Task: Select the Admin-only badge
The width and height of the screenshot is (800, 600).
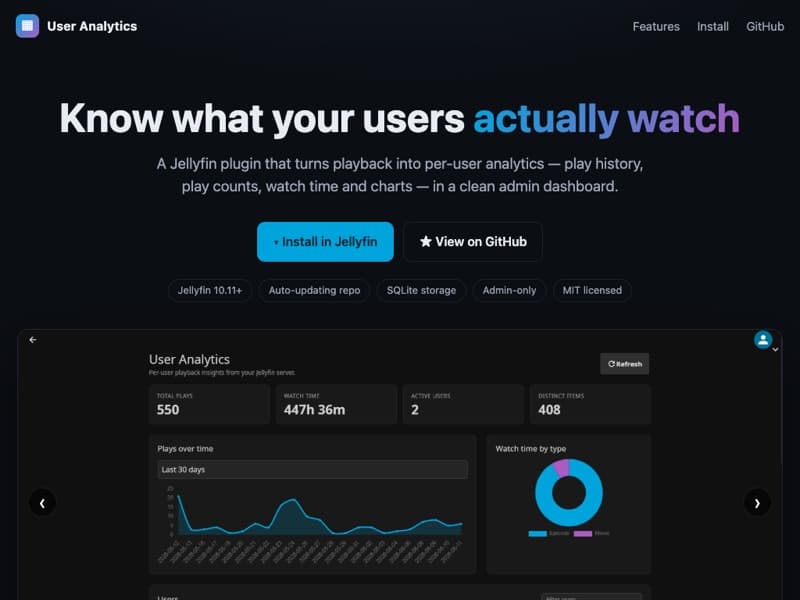Action: coord(509,290)
